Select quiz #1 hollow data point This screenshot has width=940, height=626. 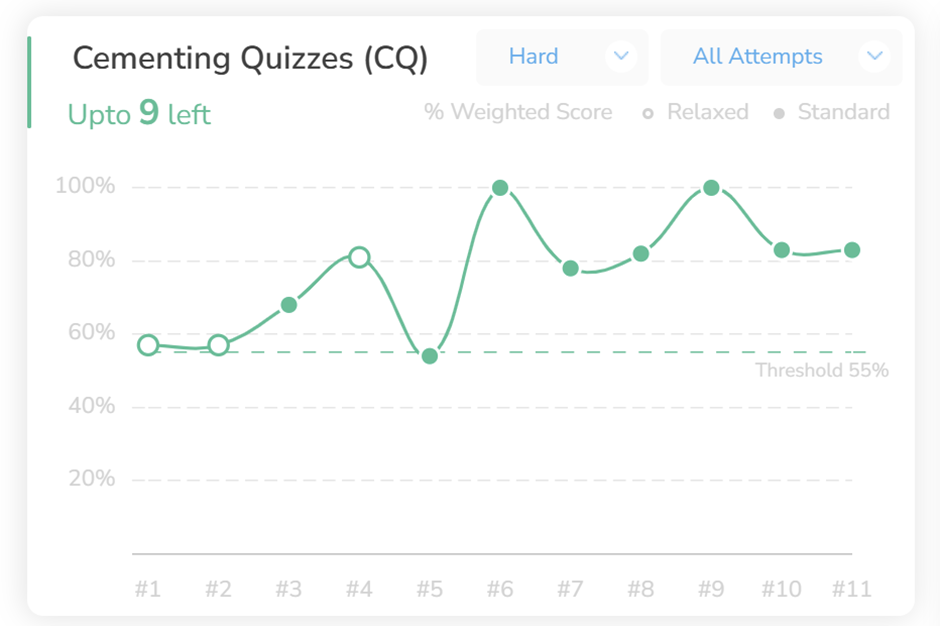(148, 345)
